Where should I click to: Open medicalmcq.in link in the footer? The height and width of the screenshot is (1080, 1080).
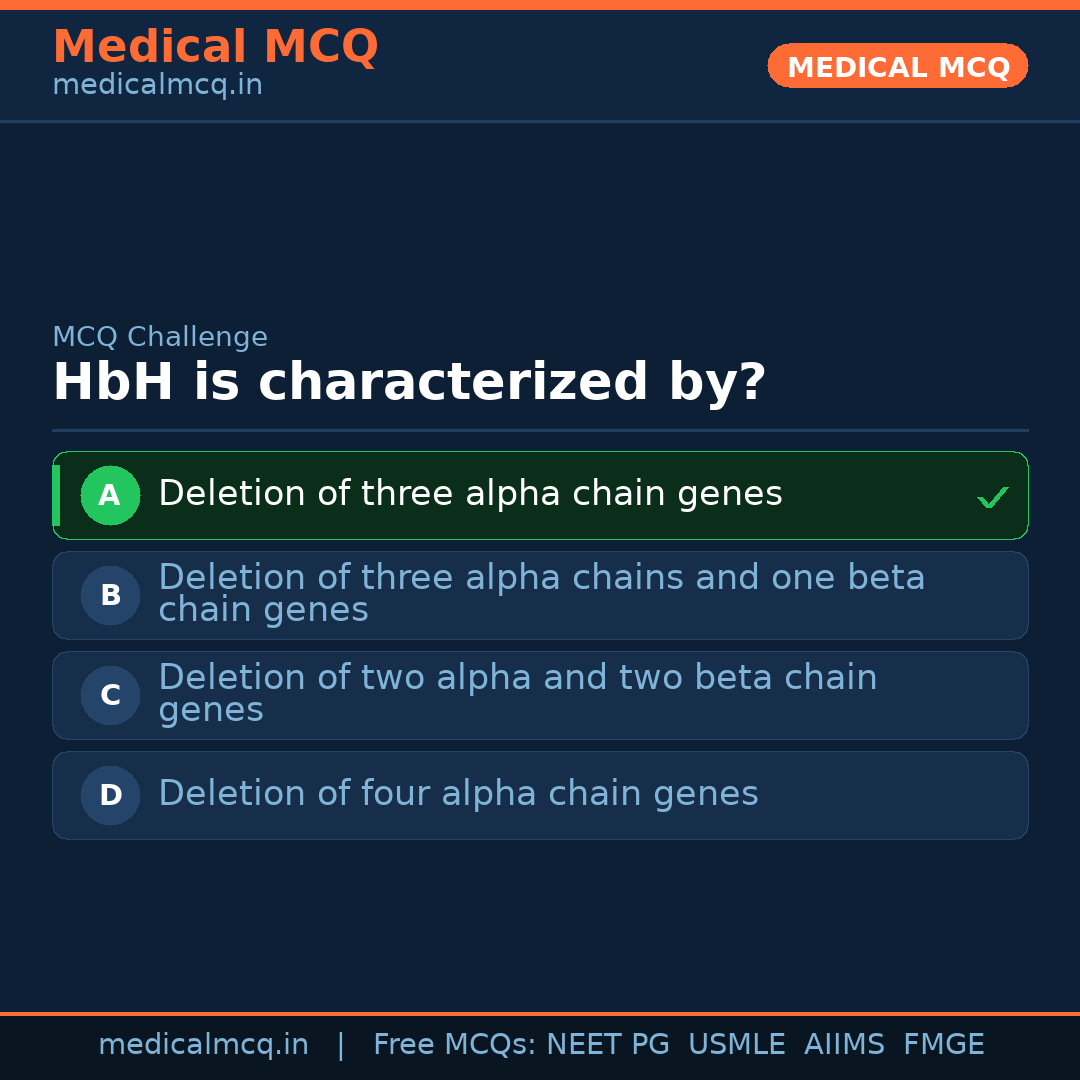[x=203, y=1045]
